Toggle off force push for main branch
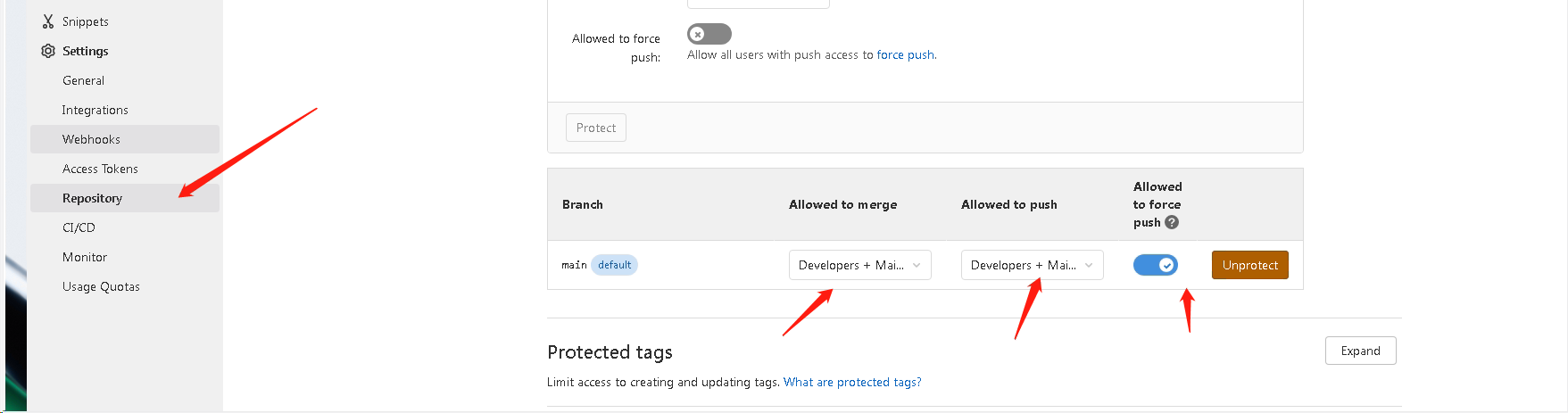 (1155, 265)
